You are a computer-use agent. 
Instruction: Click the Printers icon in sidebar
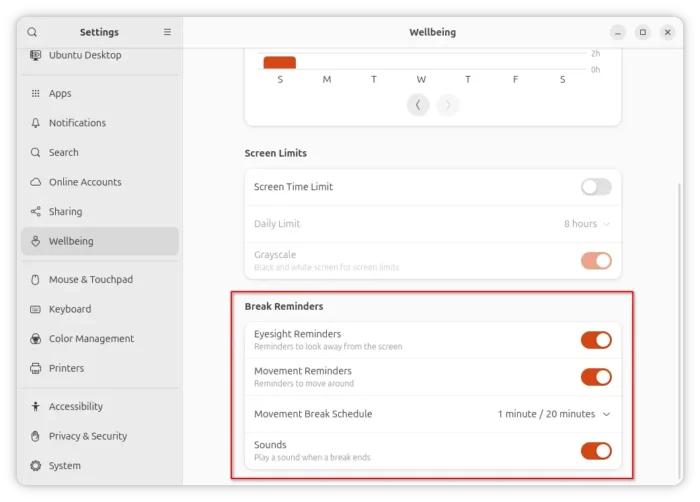pos(36,368)
